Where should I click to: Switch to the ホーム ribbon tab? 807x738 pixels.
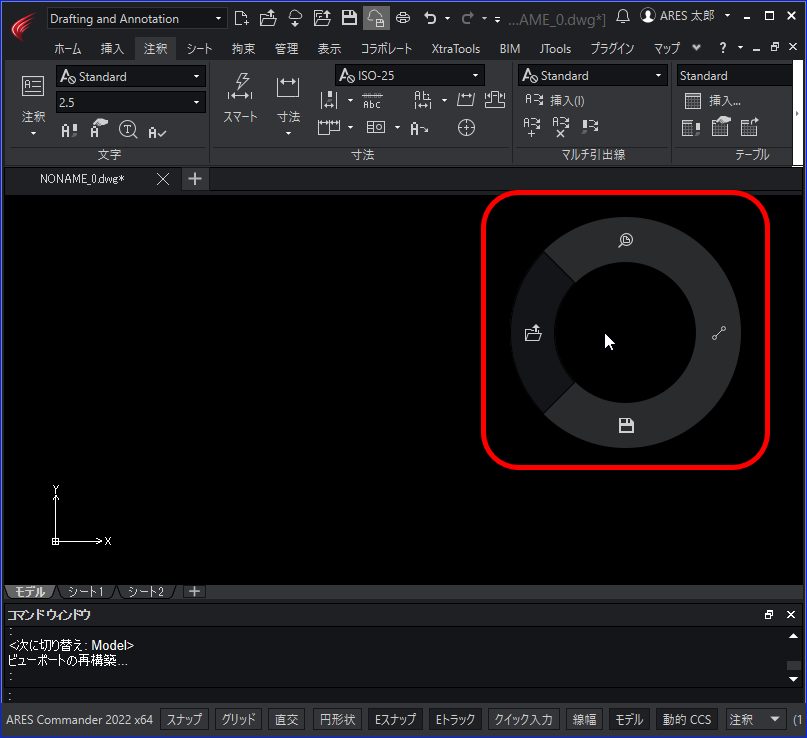pyautogui.click(x=67, y=49)
